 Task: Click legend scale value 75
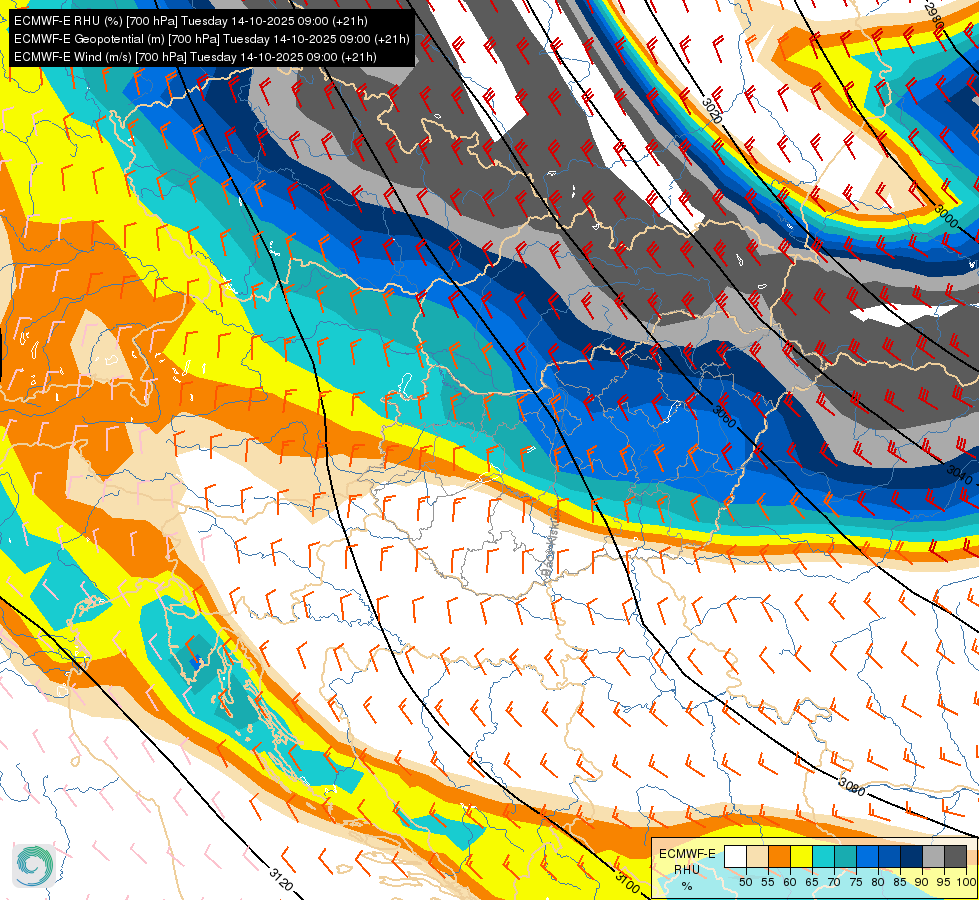(x=856, y=883)
